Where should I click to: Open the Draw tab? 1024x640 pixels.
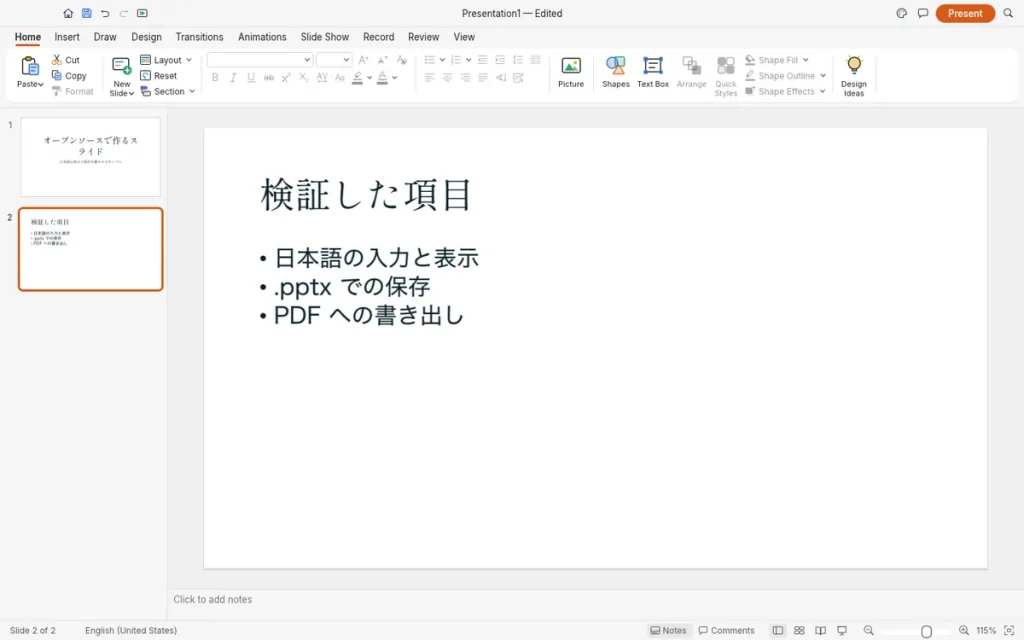(105, 37)
